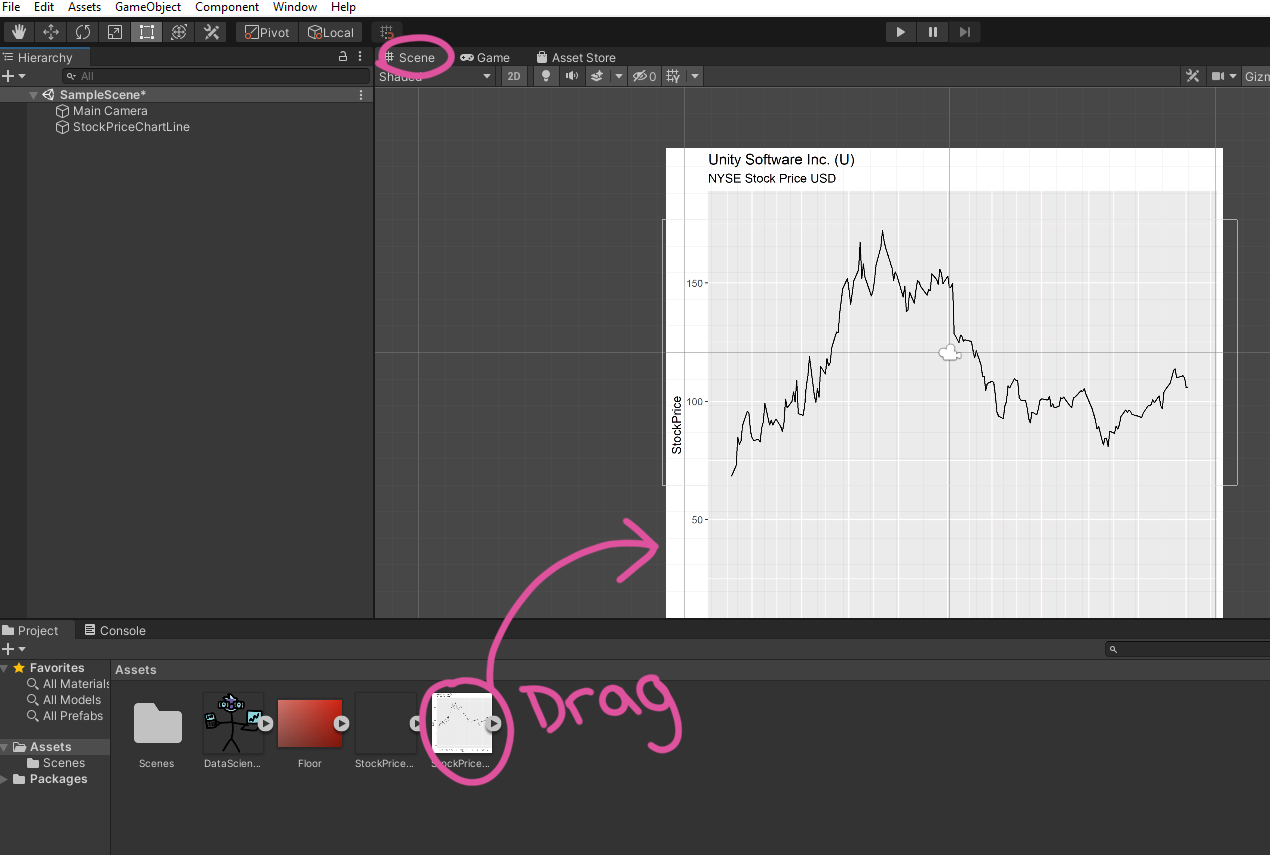The height and width of the screenshot is (855, 1270).
Task: Lock the Hierarchy panel
Action: point(343,57)
